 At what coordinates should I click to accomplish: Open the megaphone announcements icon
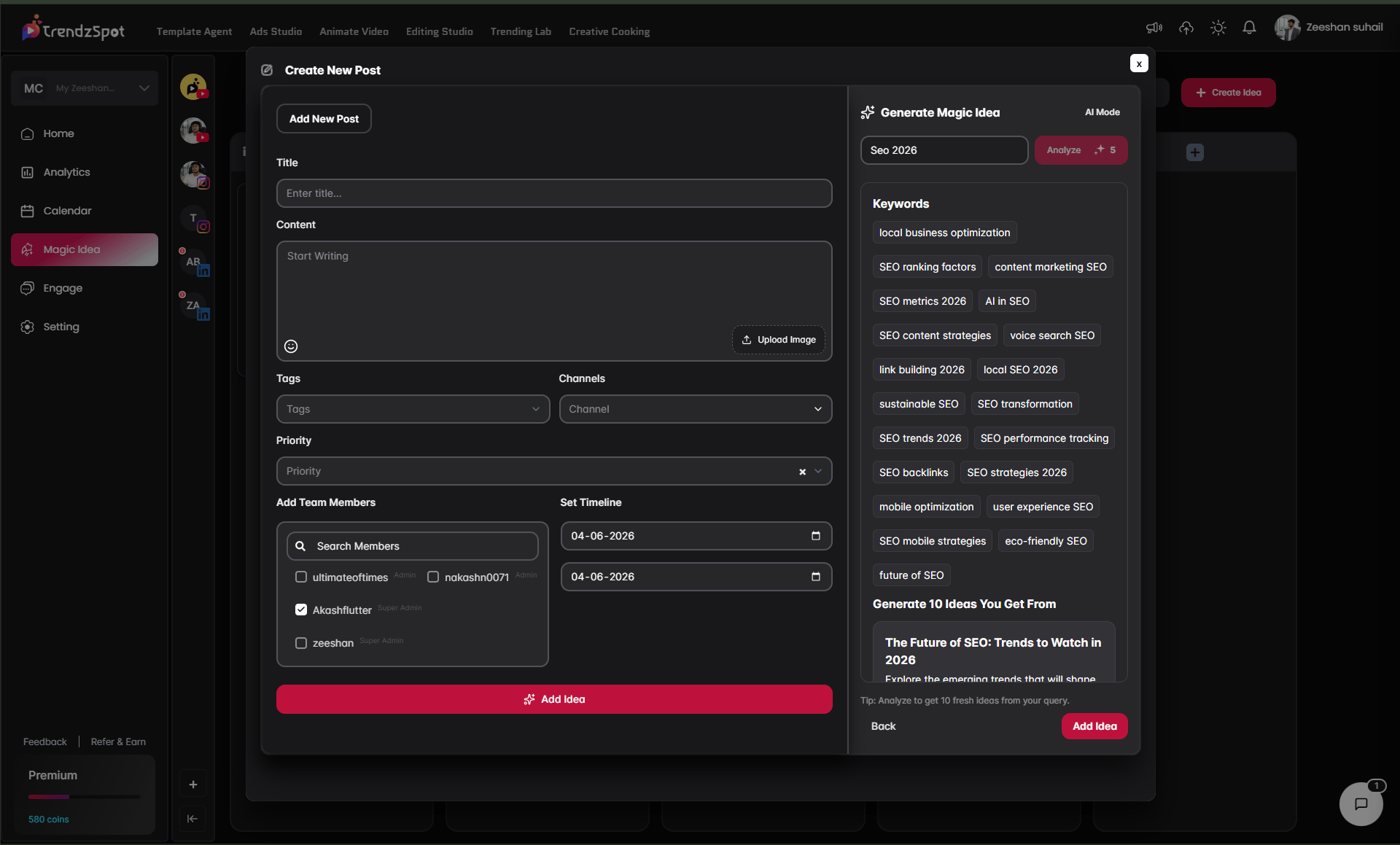1154,28
